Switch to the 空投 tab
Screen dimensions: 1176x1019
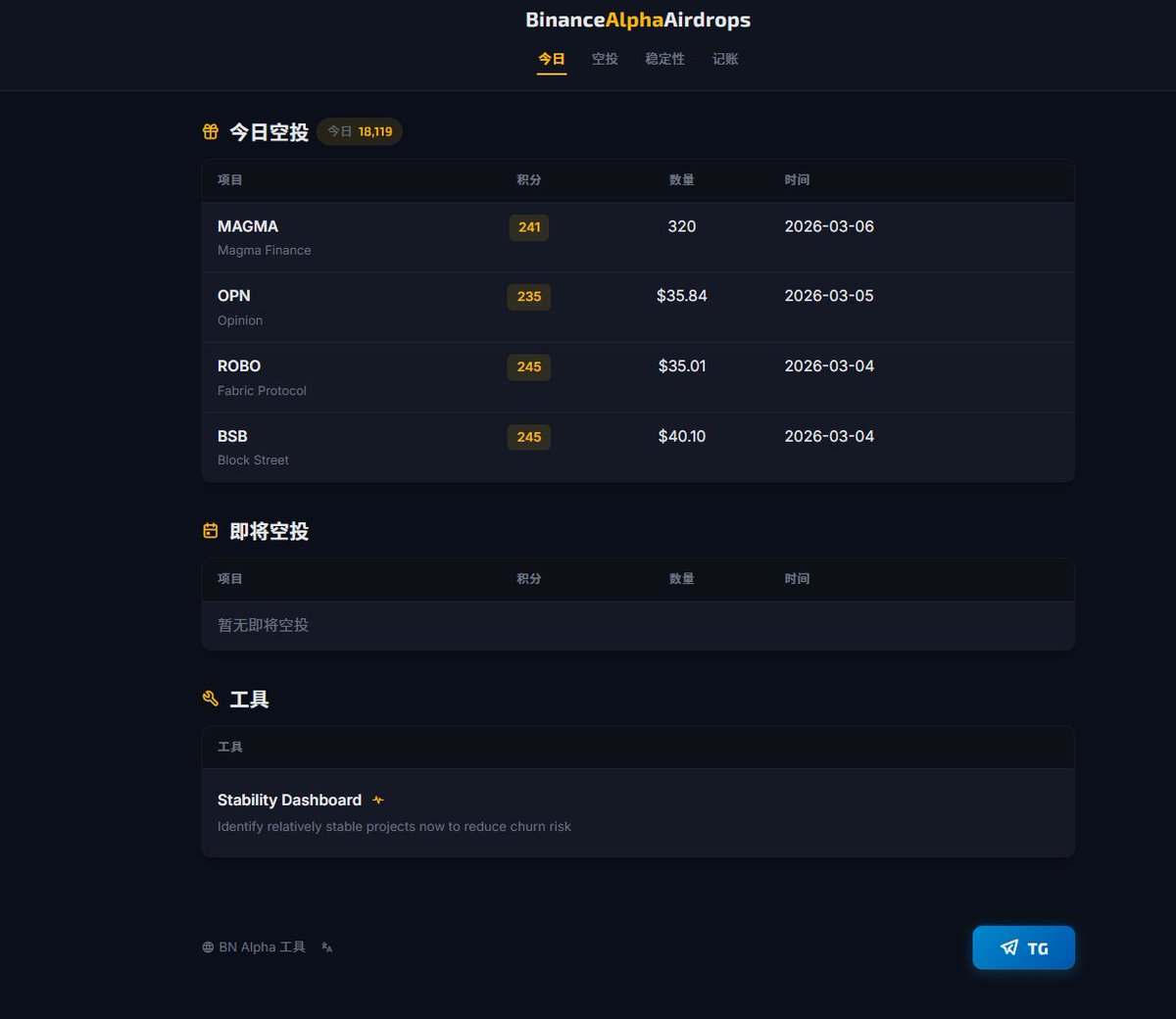point(605,59)
